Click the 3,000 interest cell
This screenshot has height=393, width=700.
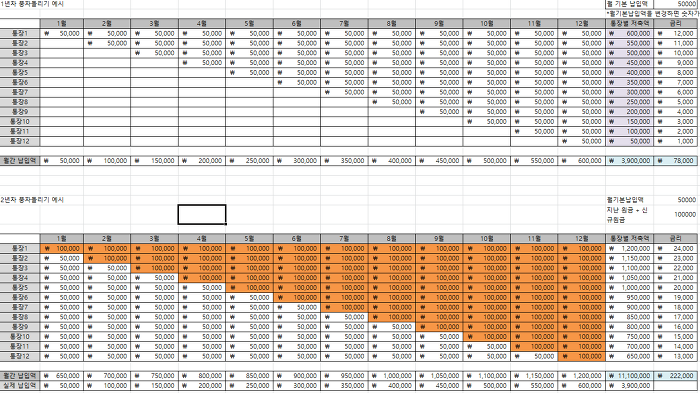(675, 122)
